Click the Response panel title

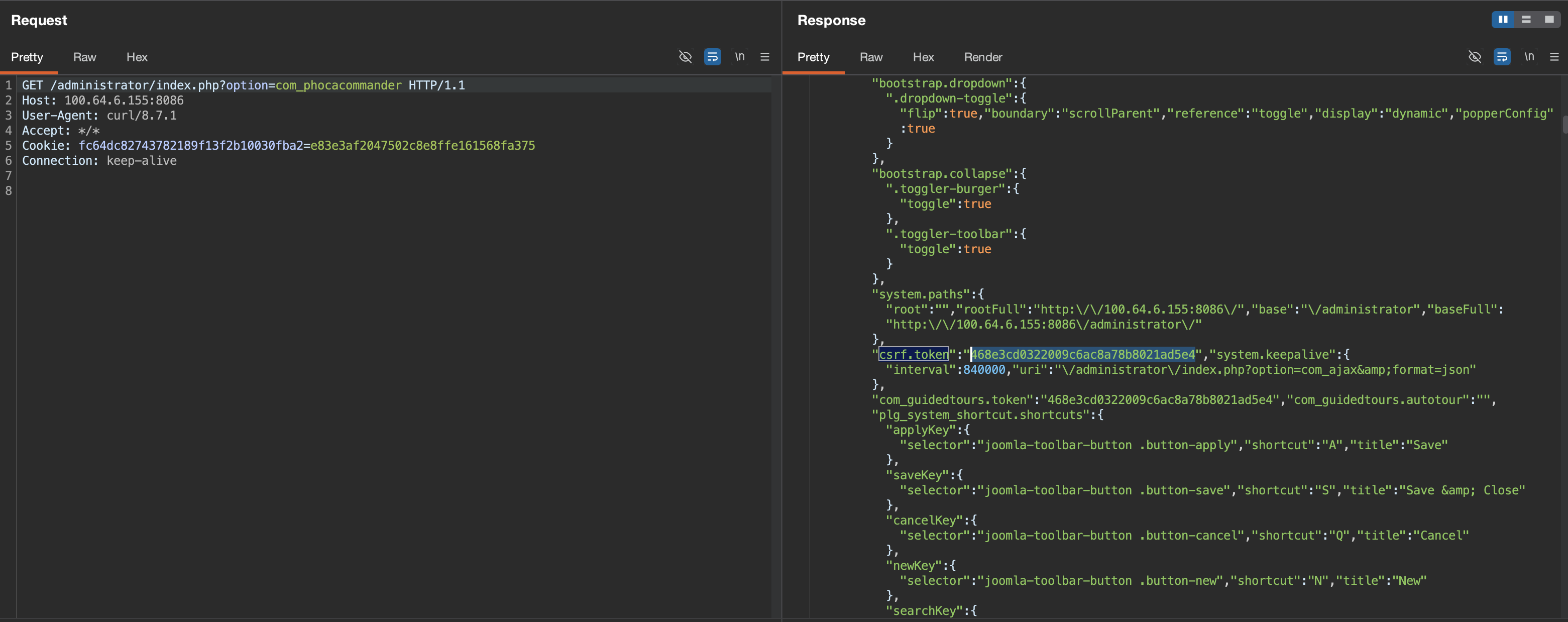[x=831, y=20]
